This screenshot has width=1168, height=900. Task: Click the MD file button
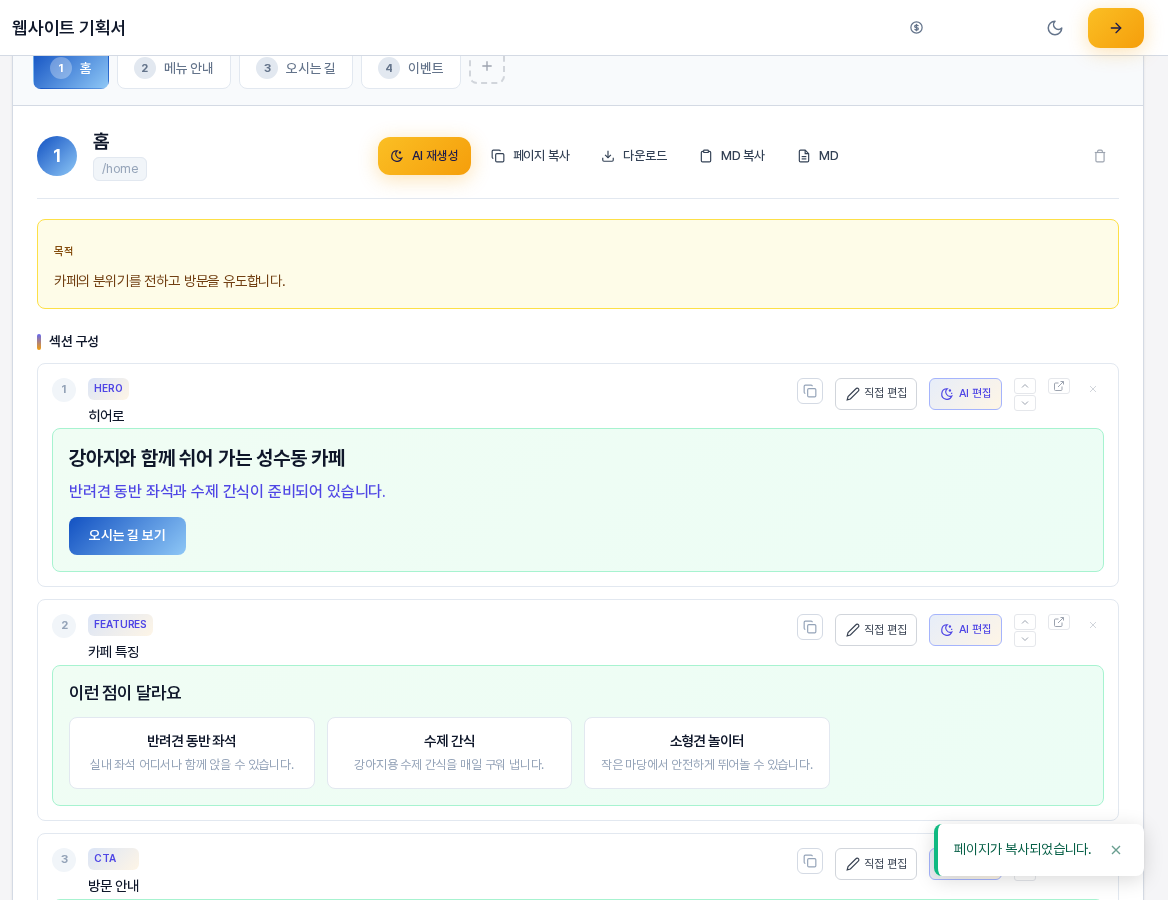pos(818,156)
